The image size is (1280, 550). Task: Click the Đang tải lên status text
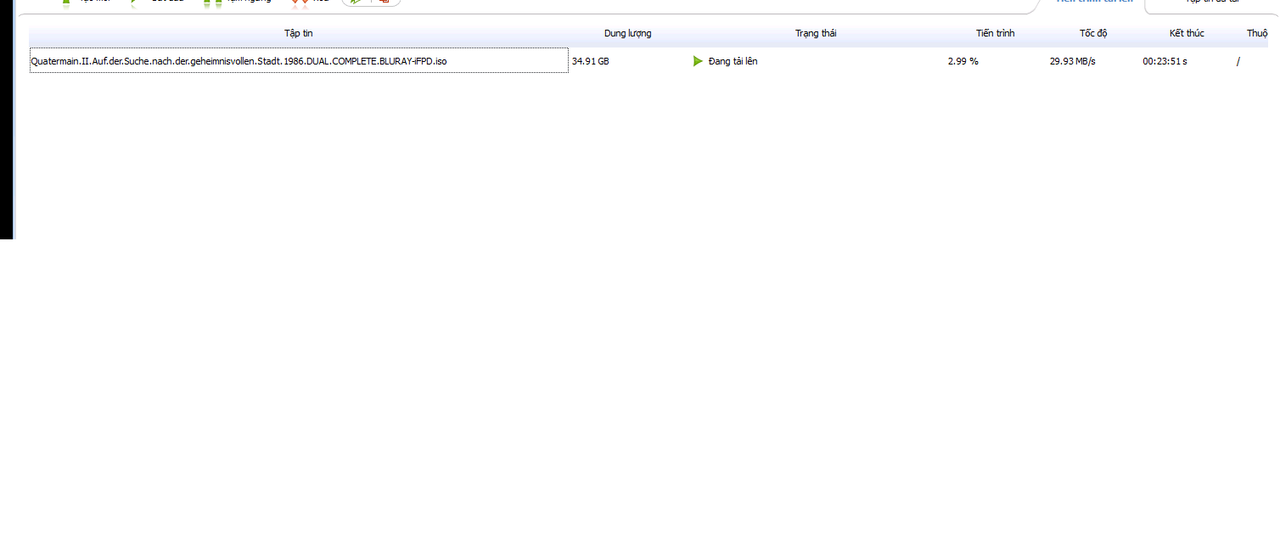[x=732, y=61]
